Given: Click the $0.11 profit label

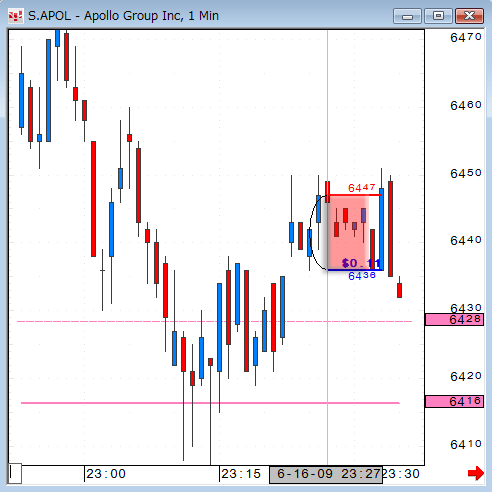Looking at the screenshot, I should pyautogui.click(x=361, y=263).
